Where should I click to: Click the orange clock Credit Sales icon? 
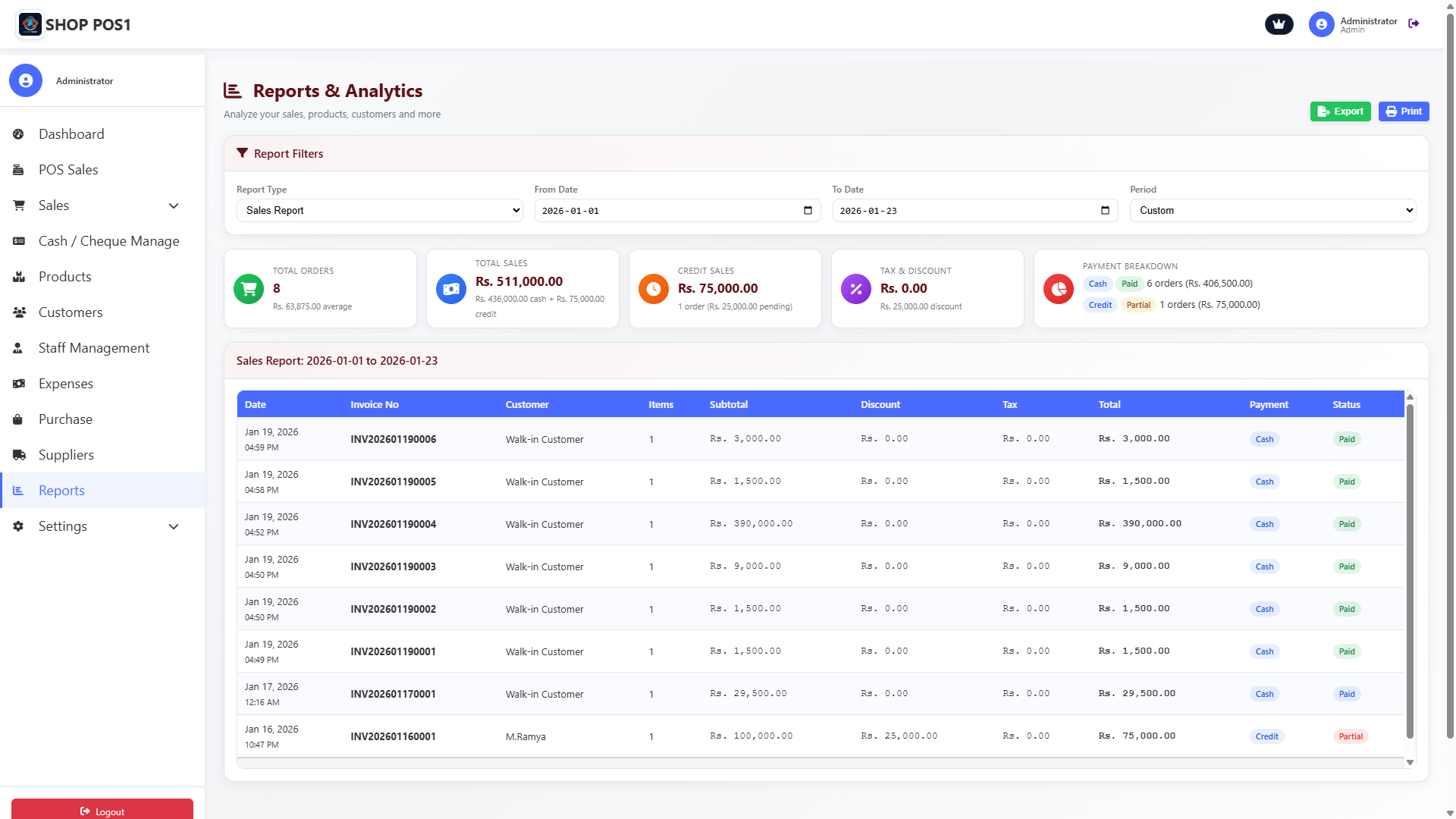pyautogui.click(x=653, y=289)
